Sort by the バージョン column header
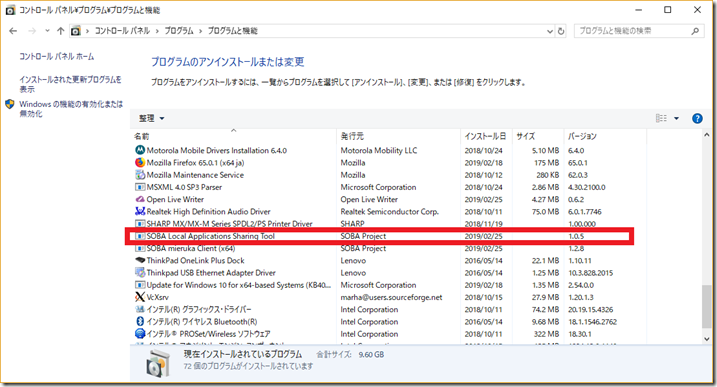The width and height of the screenshot is (717, 387). click(605, 136)
